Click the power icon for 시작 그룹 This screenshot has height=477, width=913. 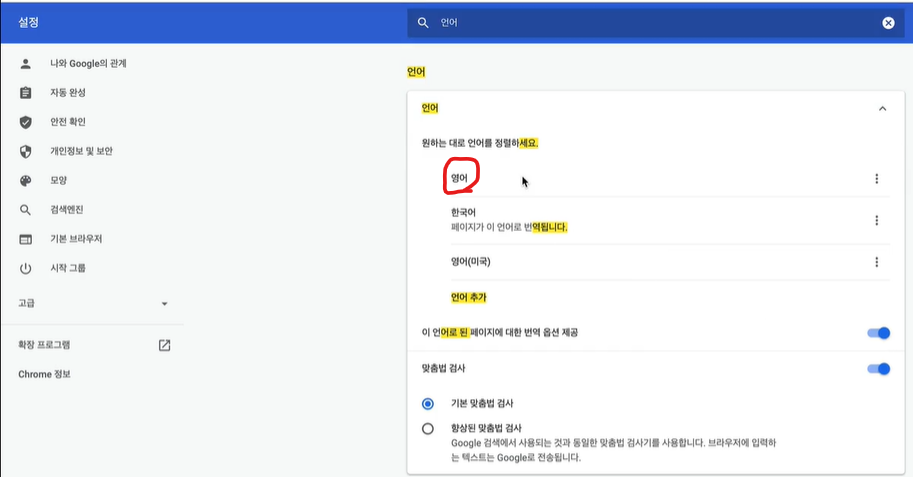pos(26,268)
